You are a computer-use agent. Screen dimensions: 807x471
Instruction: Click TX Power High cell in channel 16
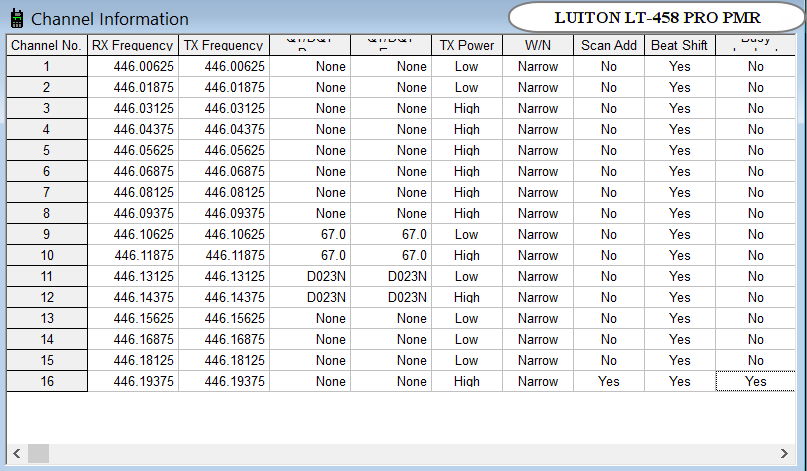(467, 381)
